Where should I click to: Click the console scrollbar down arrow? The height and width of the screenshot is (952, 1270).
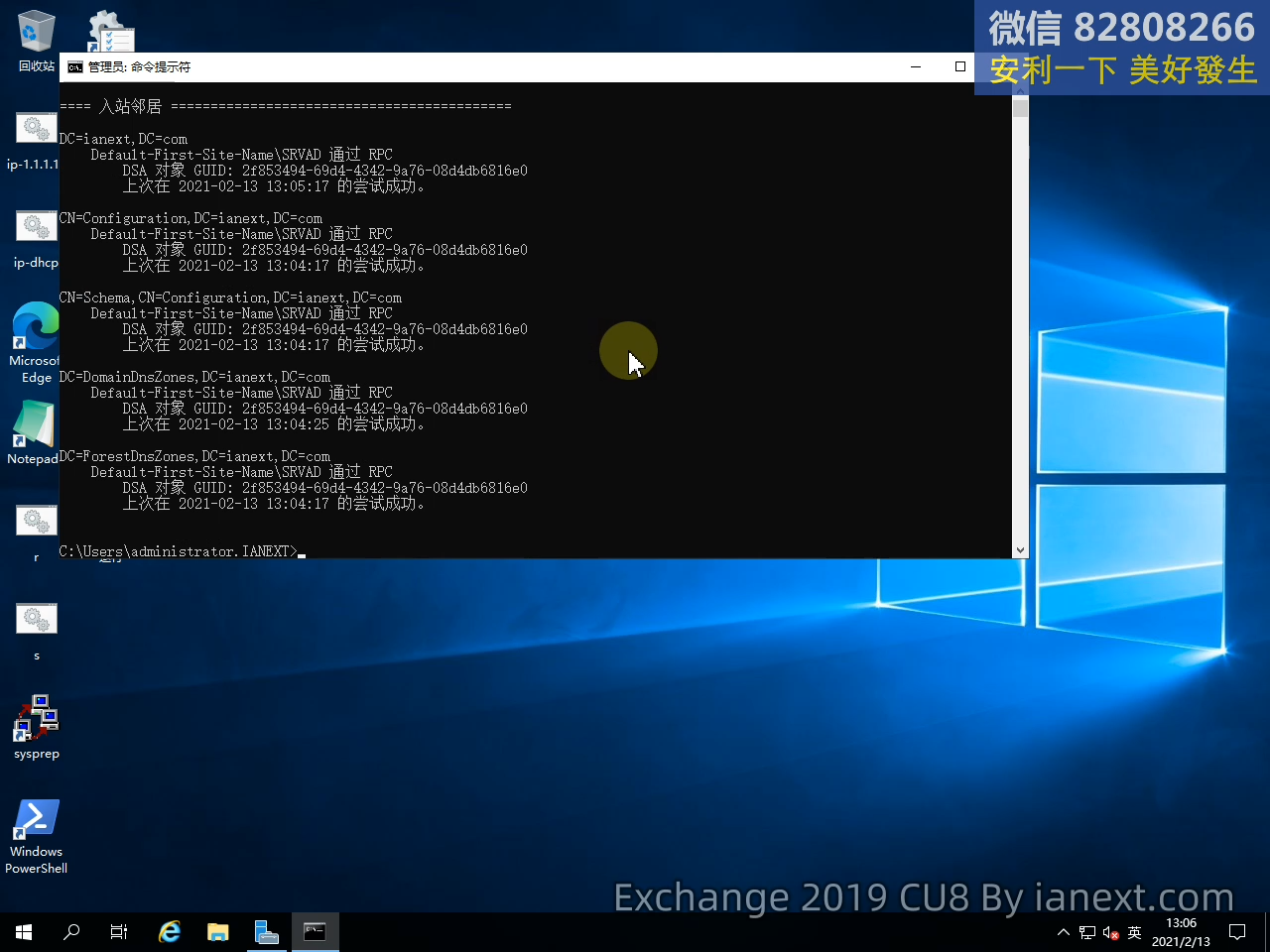tap(1020, 550)
